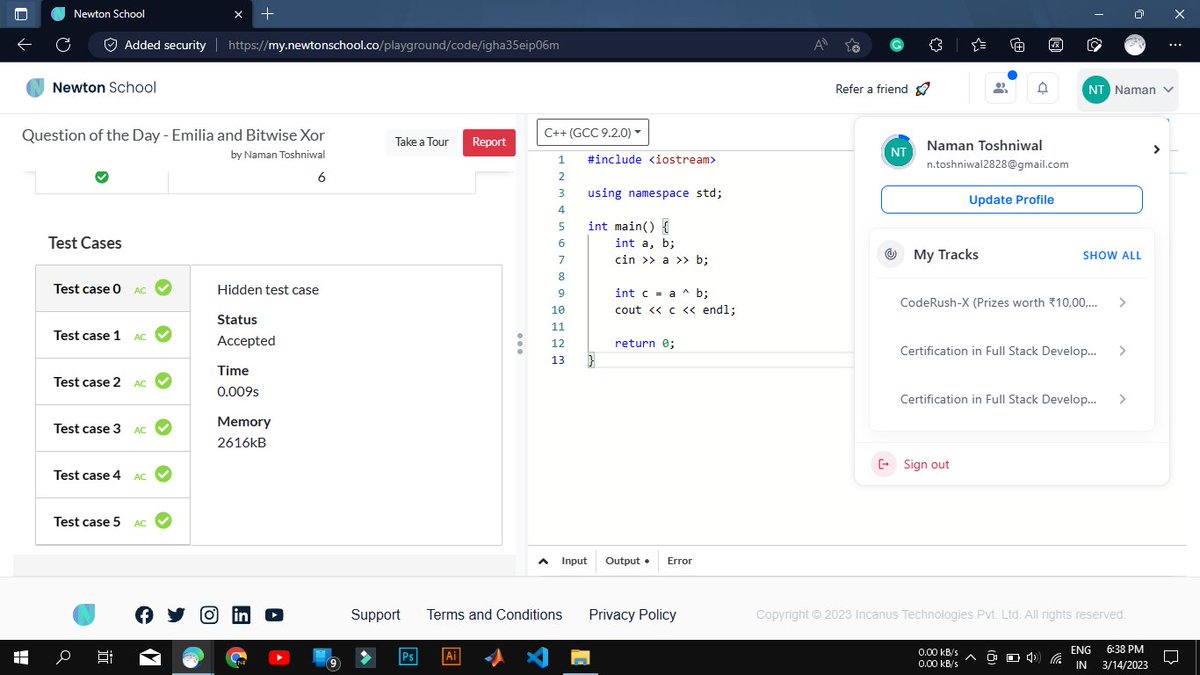
Task: Select Test case 4 tab
Action: click(113, 475)
